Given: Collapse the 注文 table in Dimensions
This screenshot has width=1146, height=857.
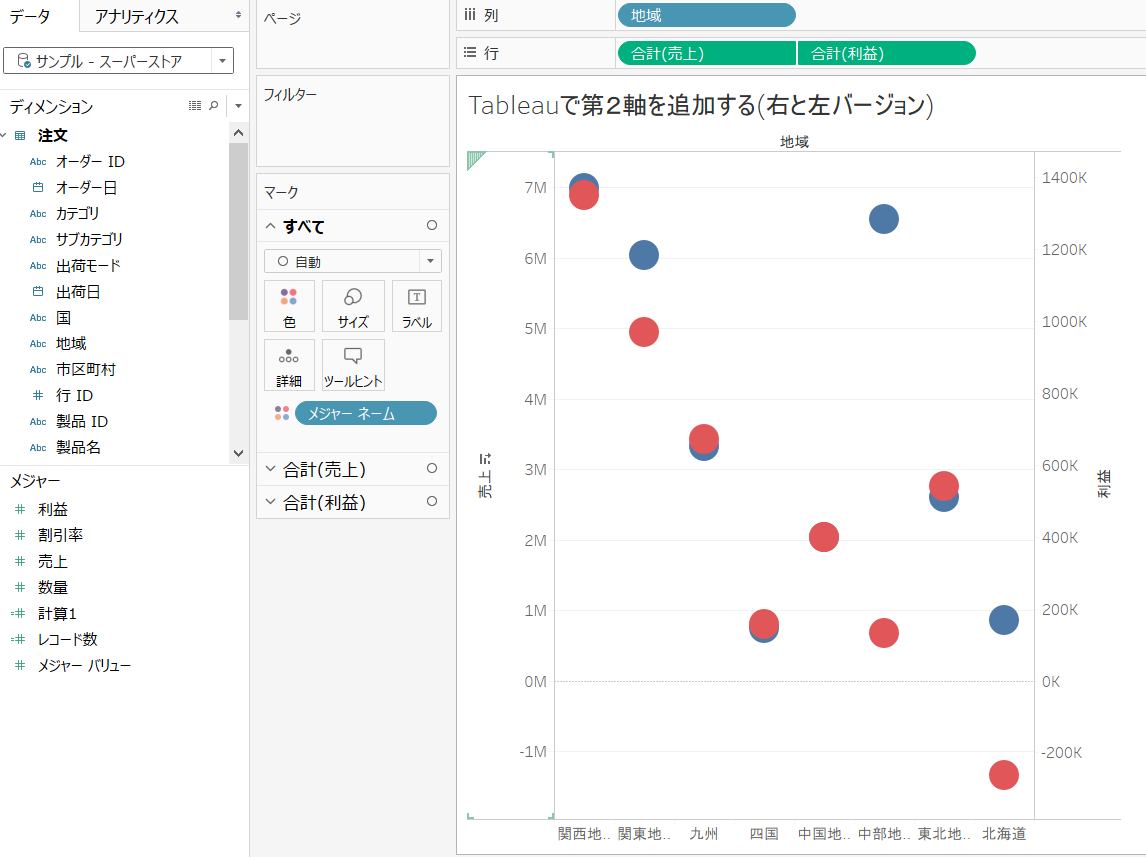Looking at the screenshot, I should point(9,135).
